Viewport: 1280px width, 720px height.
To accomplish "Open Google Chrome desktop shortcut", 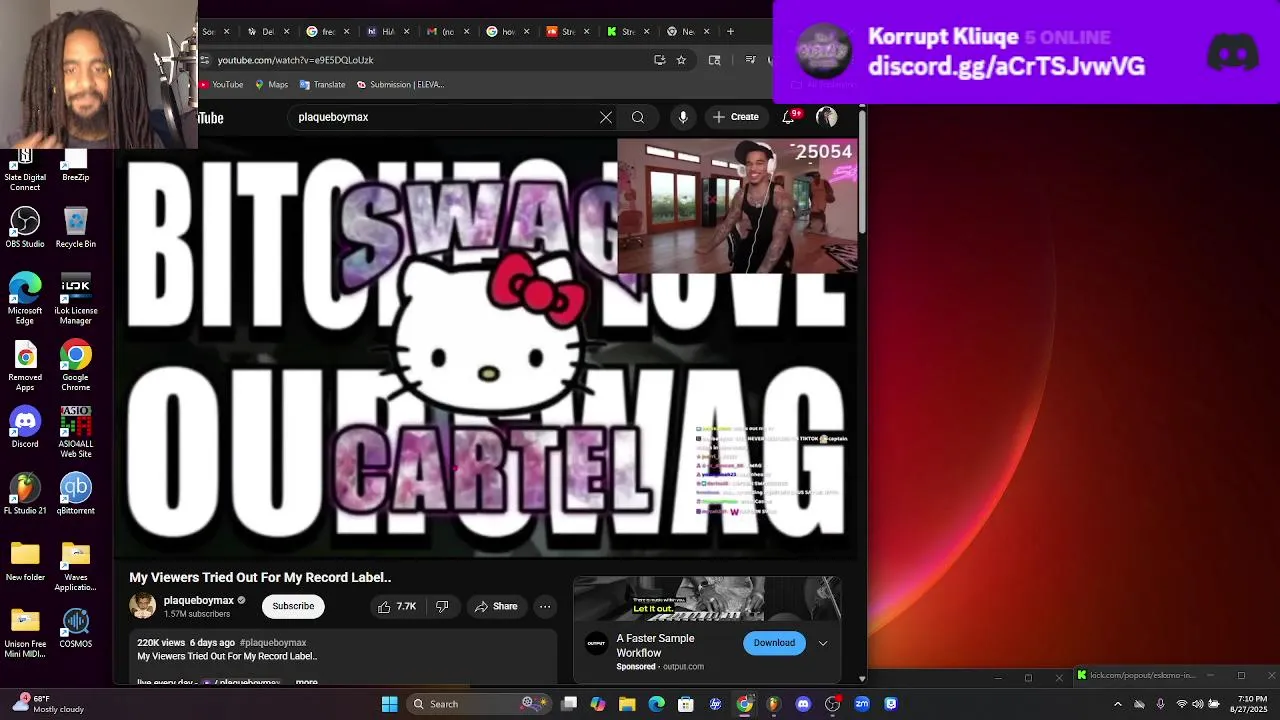I will click(76, 366).
